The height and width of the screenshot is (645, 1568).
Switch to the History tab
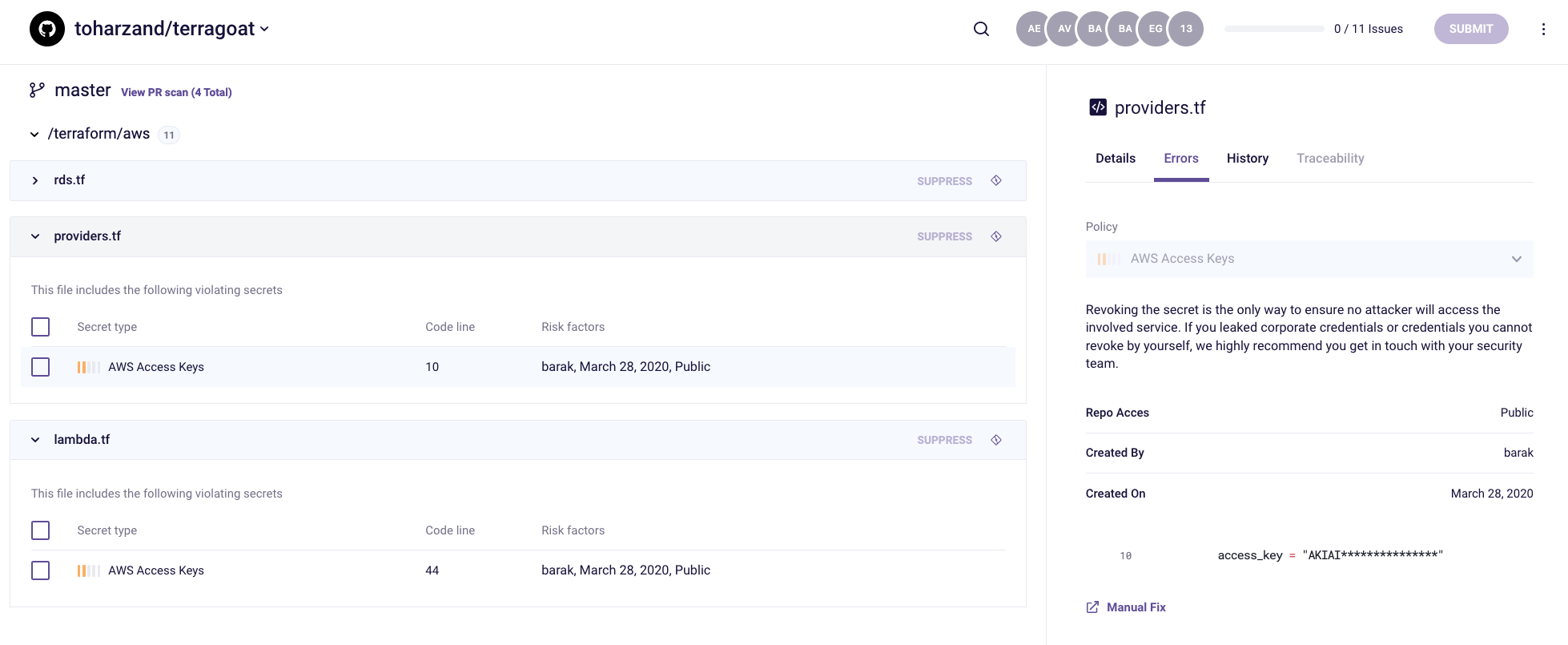(x=1248, y=159)
